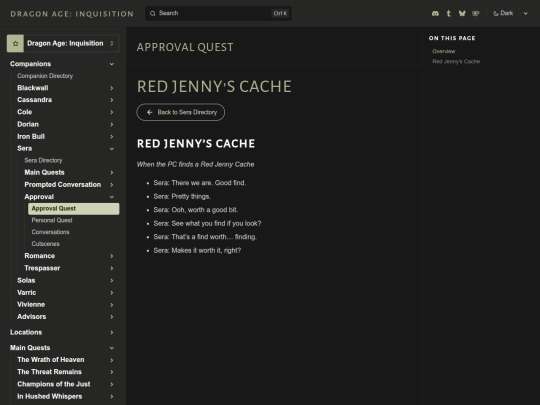Collapse the Companions section chevron
Screen dimensions: 540x405
[112, 64]
